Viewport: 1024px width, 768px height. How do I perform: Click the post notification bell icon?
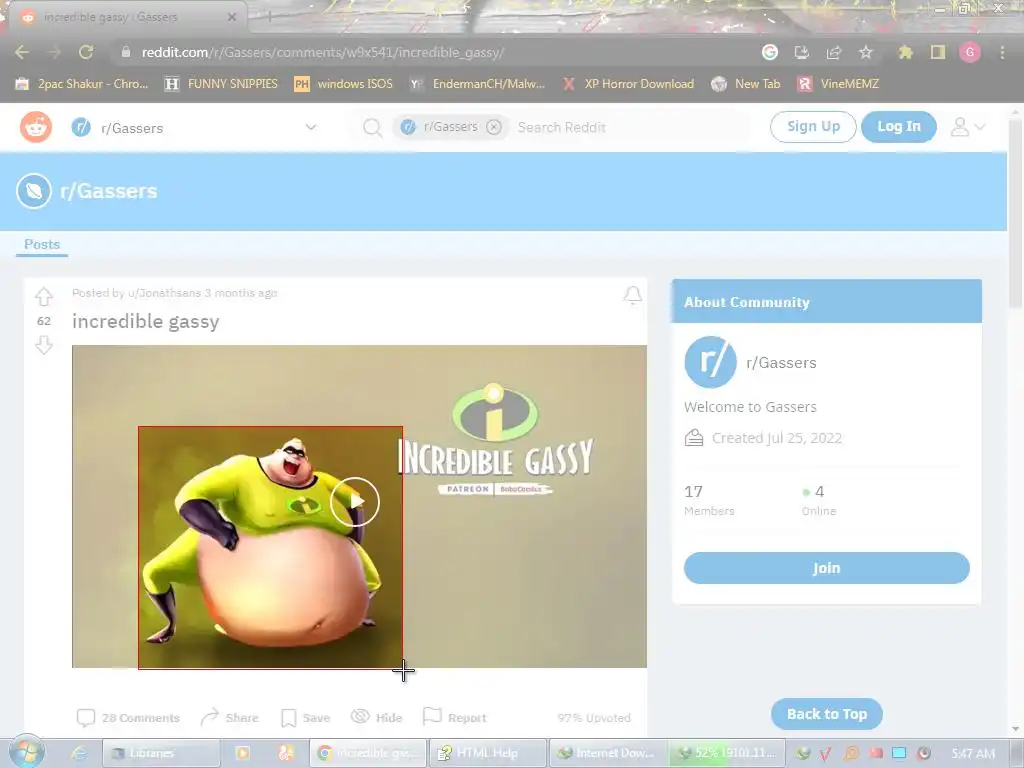632,295
